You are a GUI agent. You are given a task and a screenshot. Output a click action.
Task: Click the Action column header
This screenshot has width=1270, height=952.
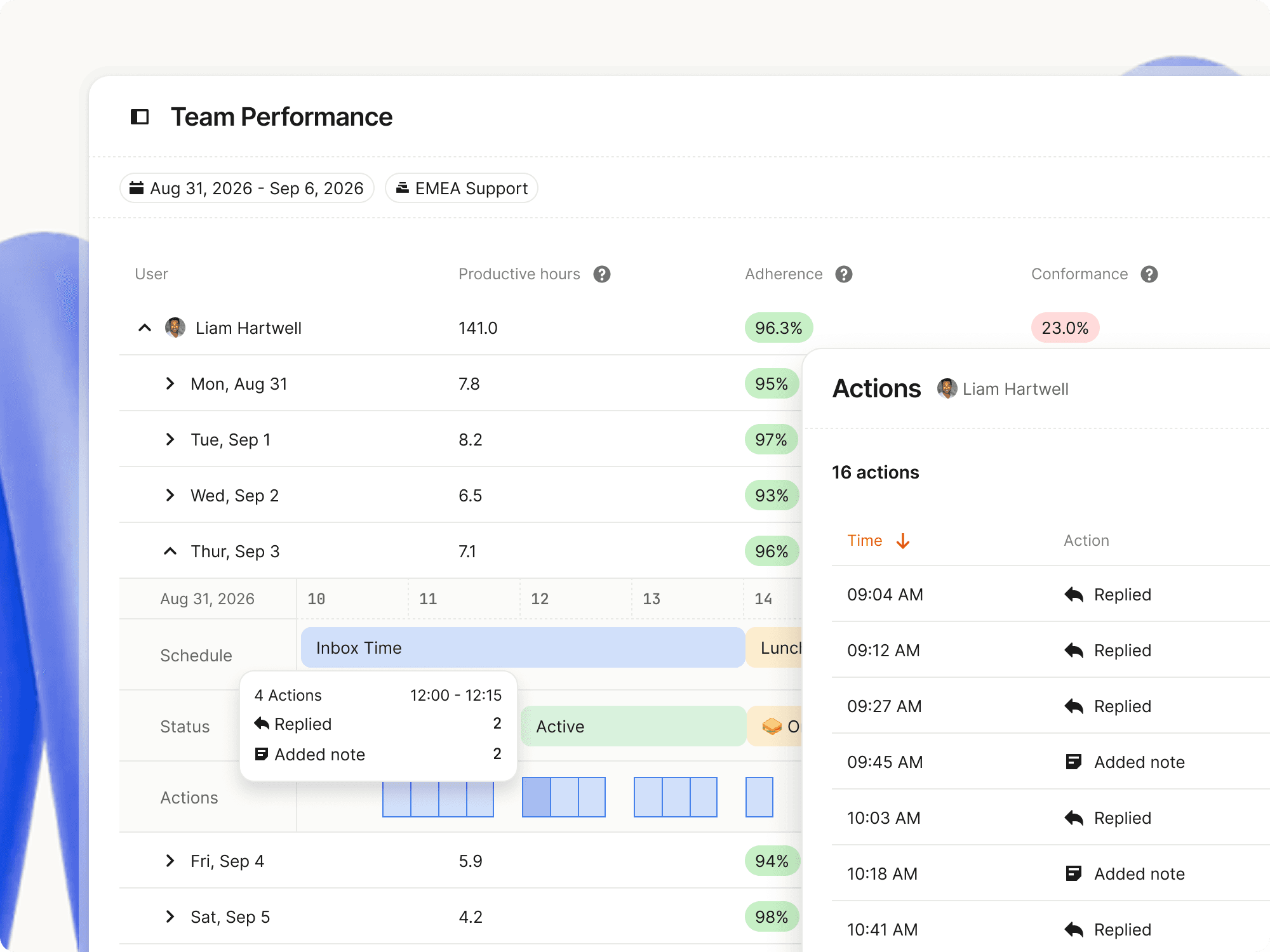pyautogui.click(x=1086, y=541)
